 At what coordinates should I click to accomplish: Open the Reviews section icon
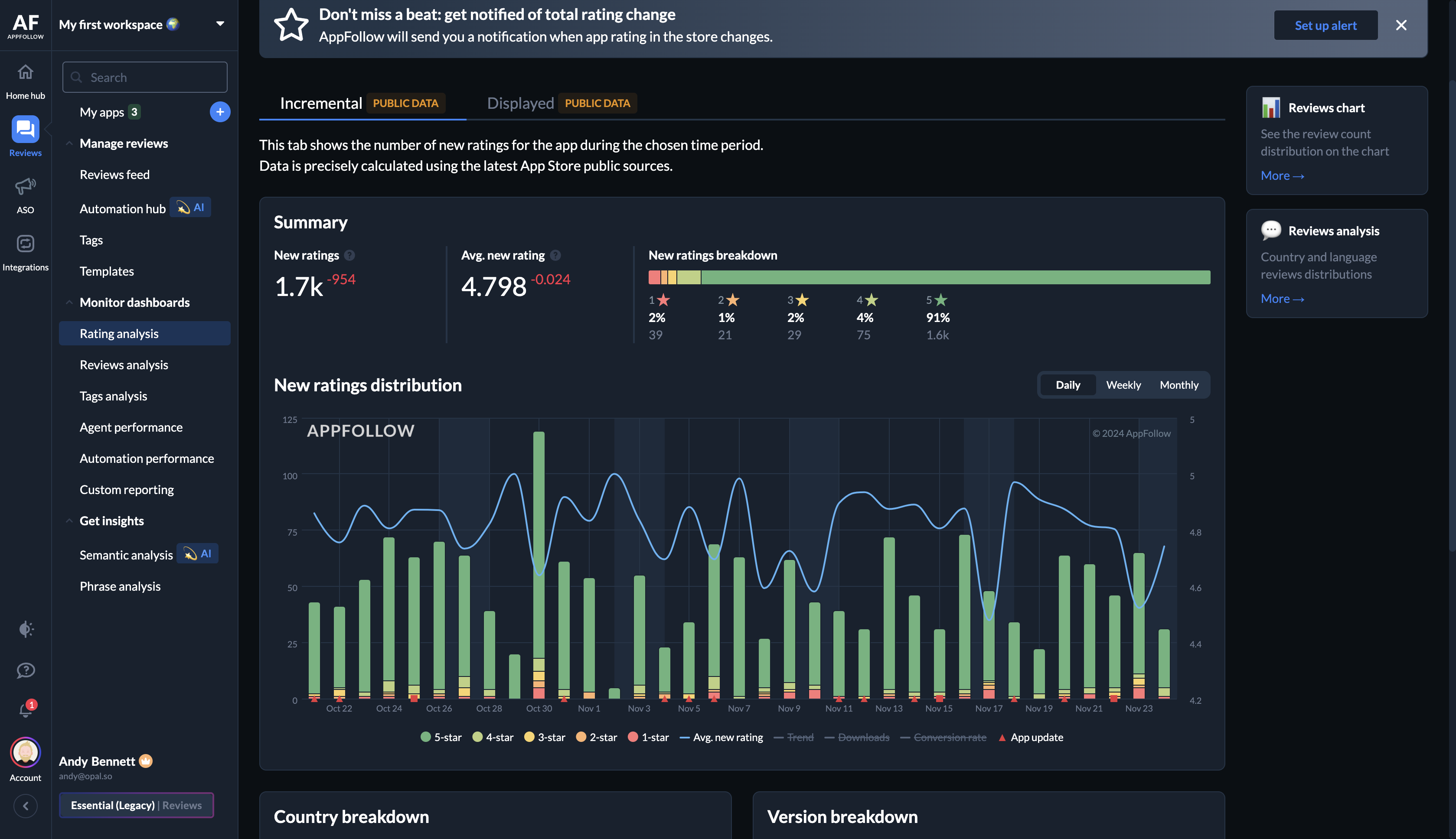pyautogui.click(x=25, y=130)
